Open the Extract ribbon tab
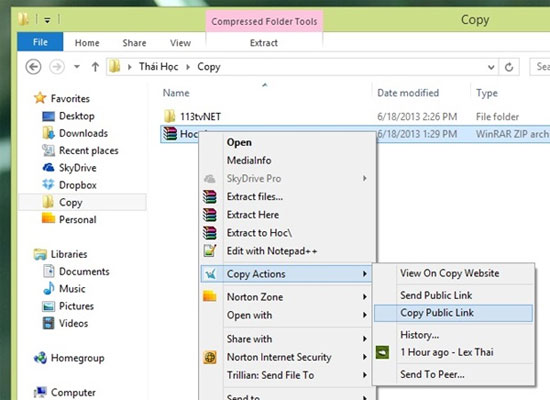The width and height of the screenshot is (550, 400). point(264,43)
